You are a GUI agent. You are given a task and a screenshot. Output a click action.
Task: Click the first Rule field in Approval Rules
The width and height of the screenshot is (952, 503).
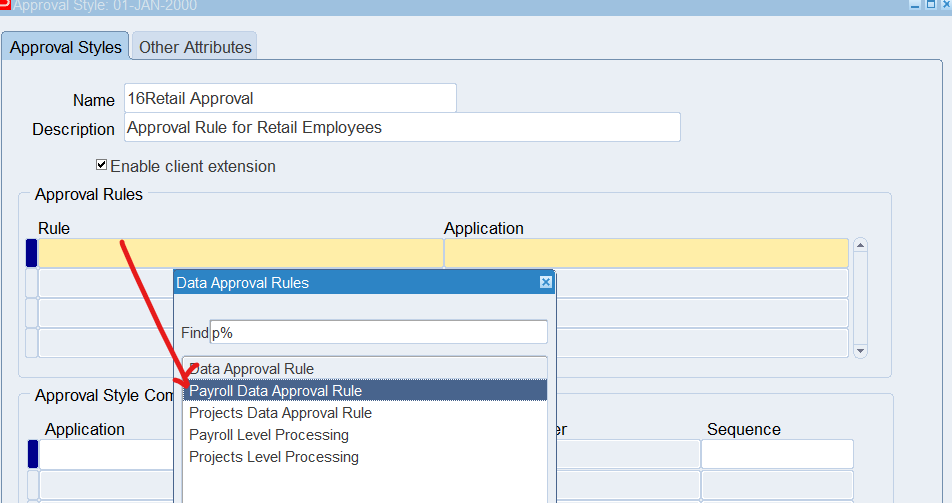240,253
